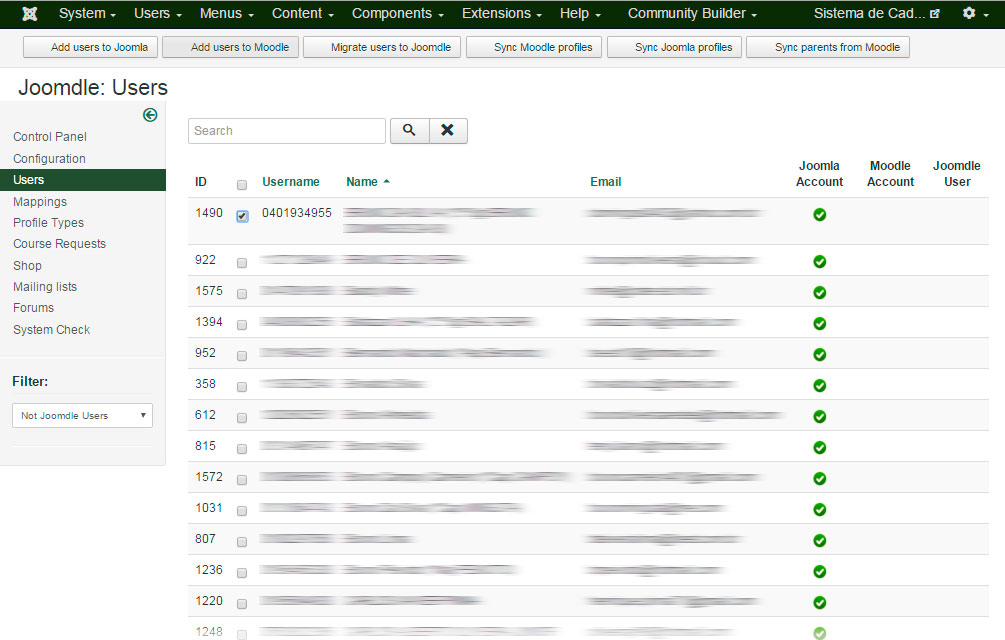Click in the Search input field

coord(286,131)
